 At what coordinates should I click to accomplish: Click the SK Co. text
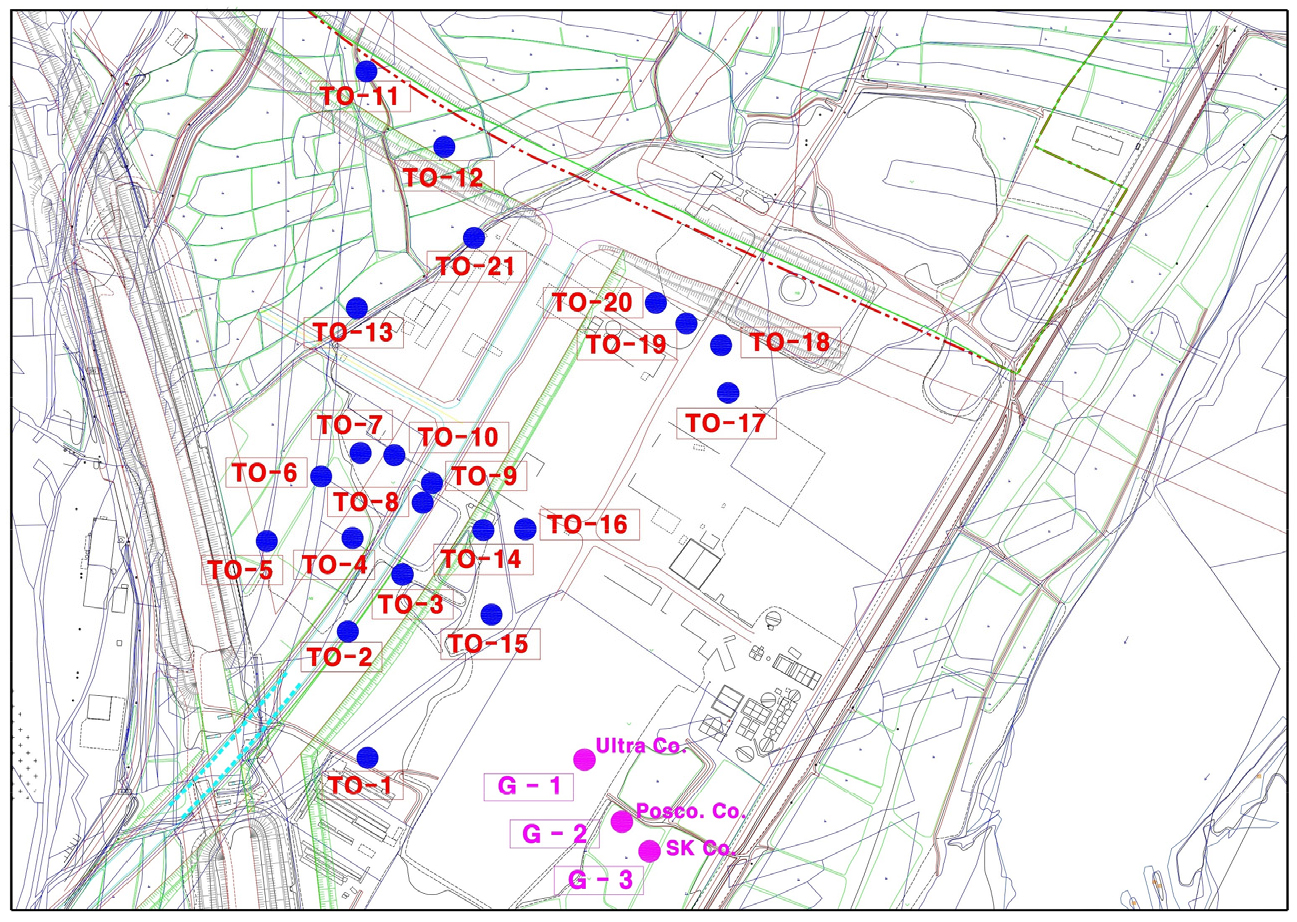point(700,849)
